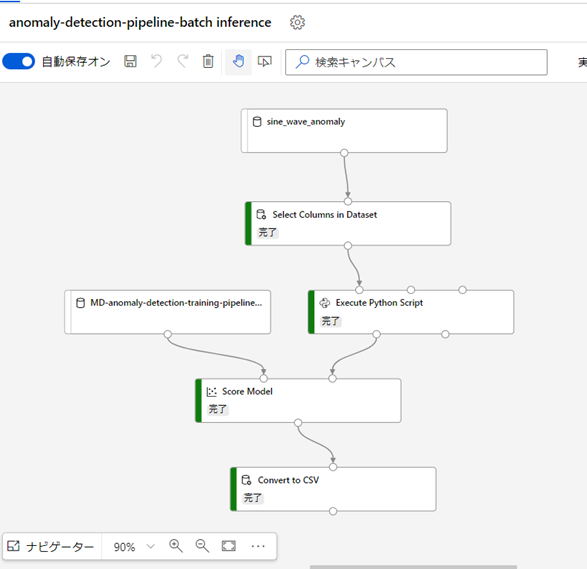Click the 検索キャンバス search field

click(x=416, y=62)
